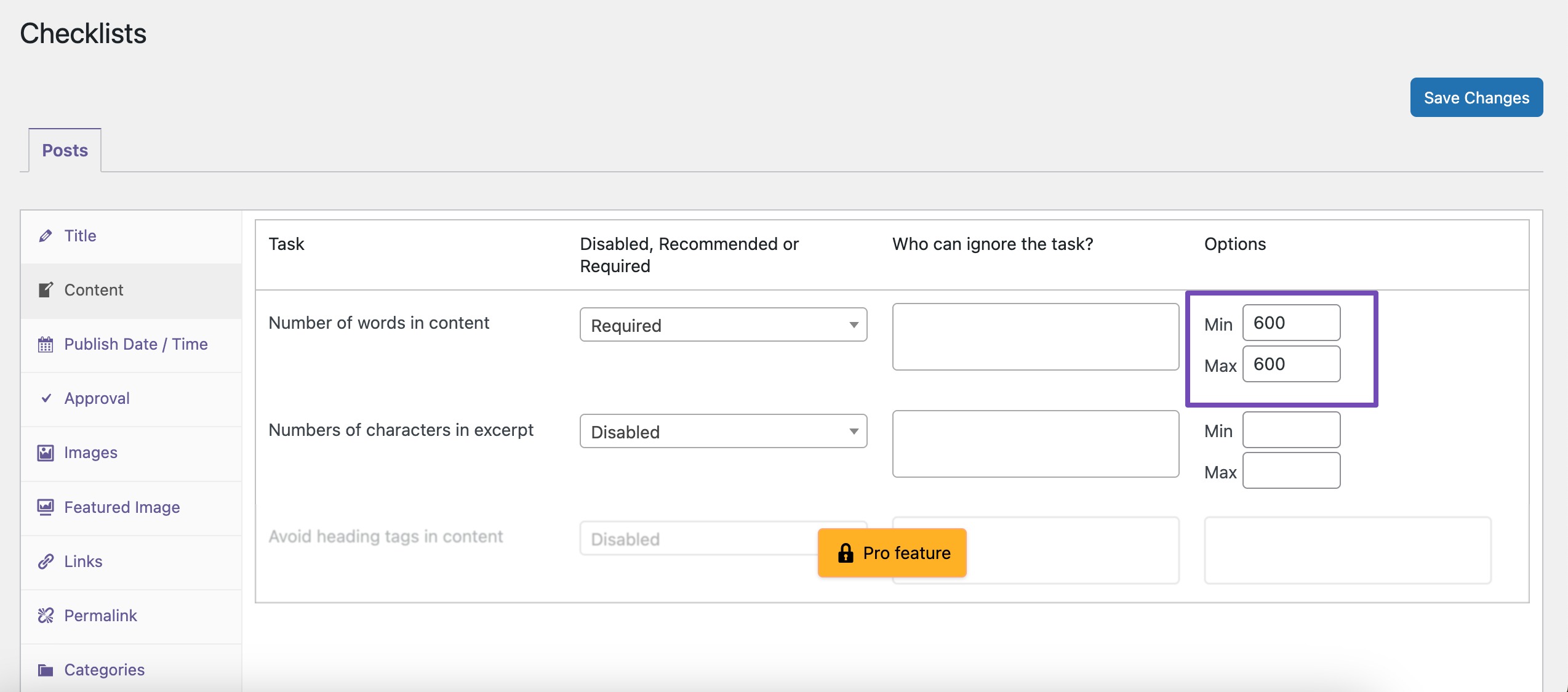1568x692 pixels.
Task: Click the edit icon beside Content
Action: 46,290
